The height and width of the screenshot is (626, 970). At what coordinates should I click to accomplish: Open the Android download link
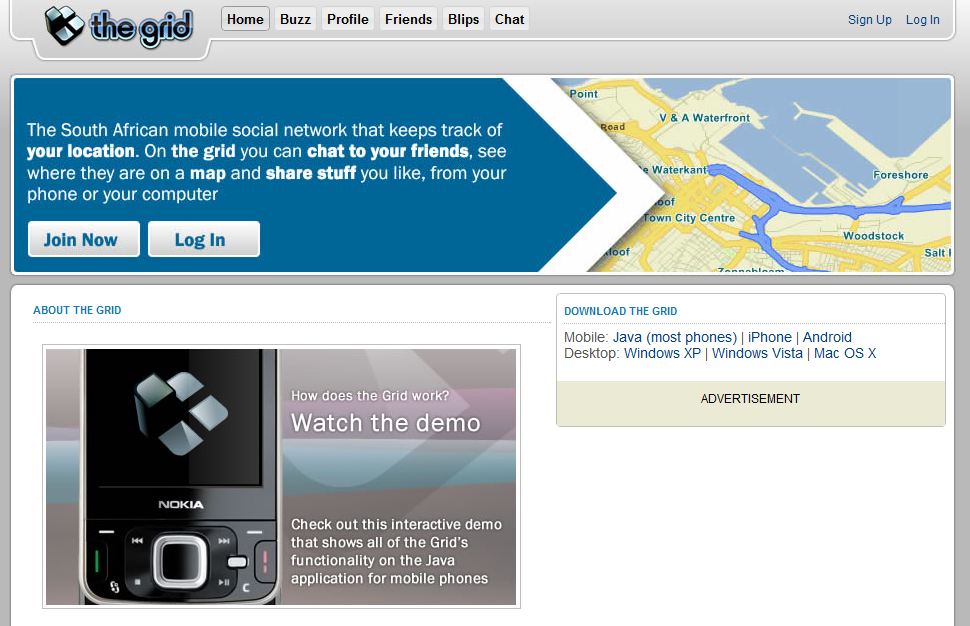pos(827,338)
